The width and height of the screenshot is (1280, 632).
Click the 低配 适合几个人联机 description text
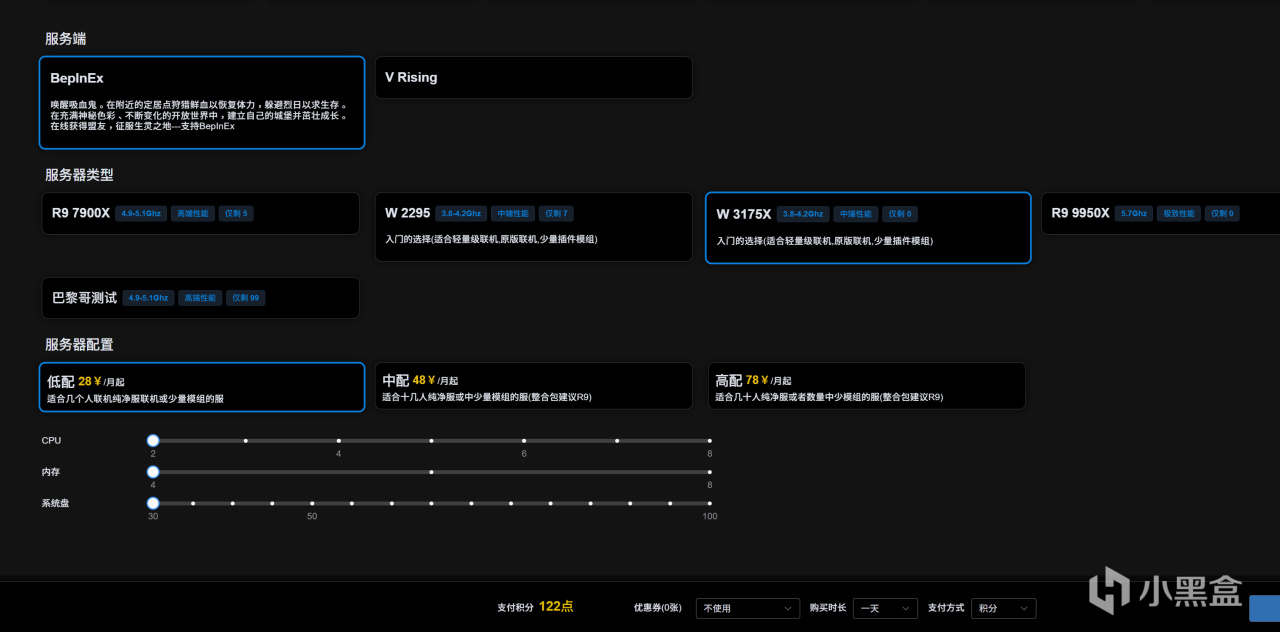coord(135,399)
